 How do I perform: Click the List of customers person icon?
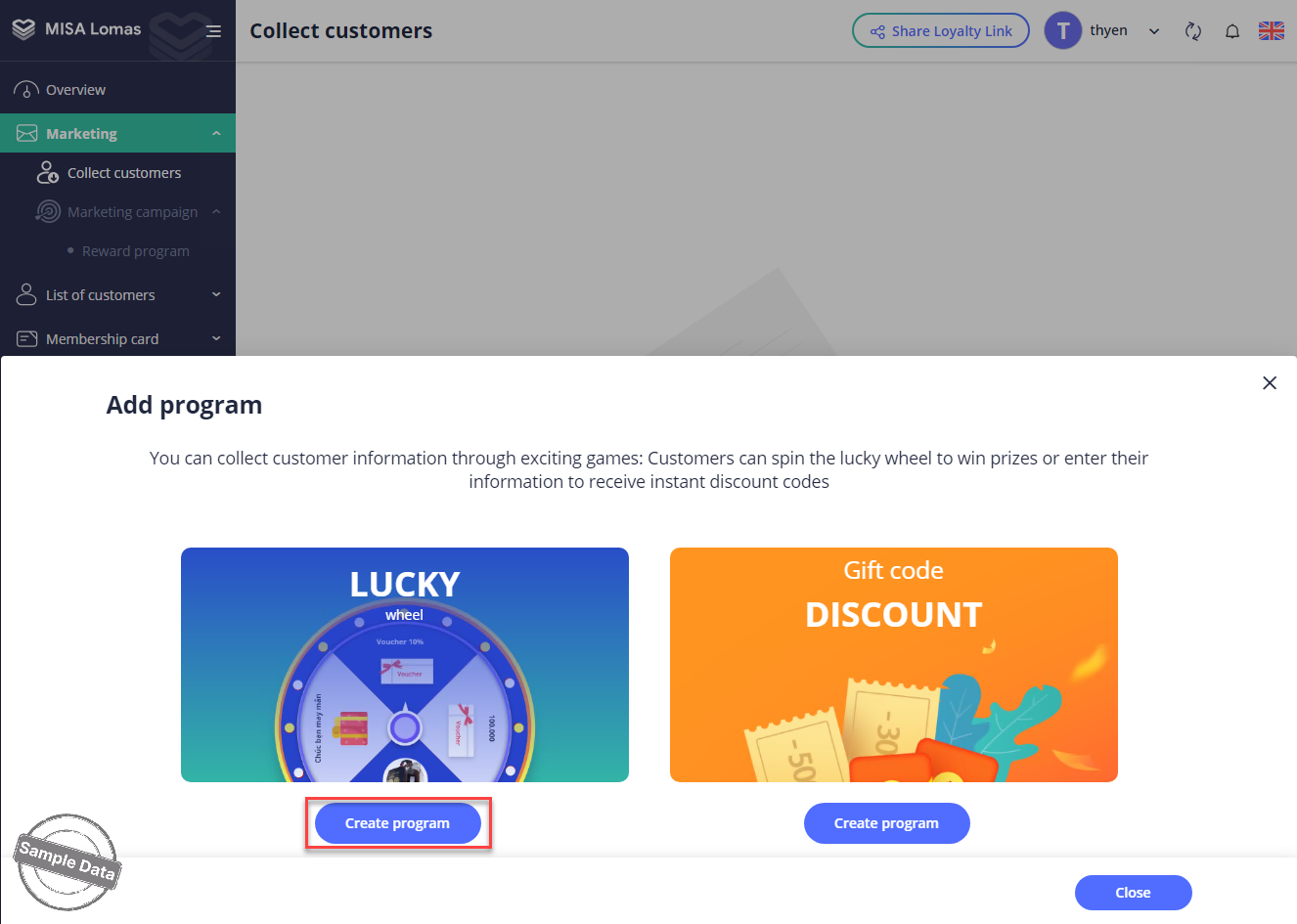[x=26, y=294]
